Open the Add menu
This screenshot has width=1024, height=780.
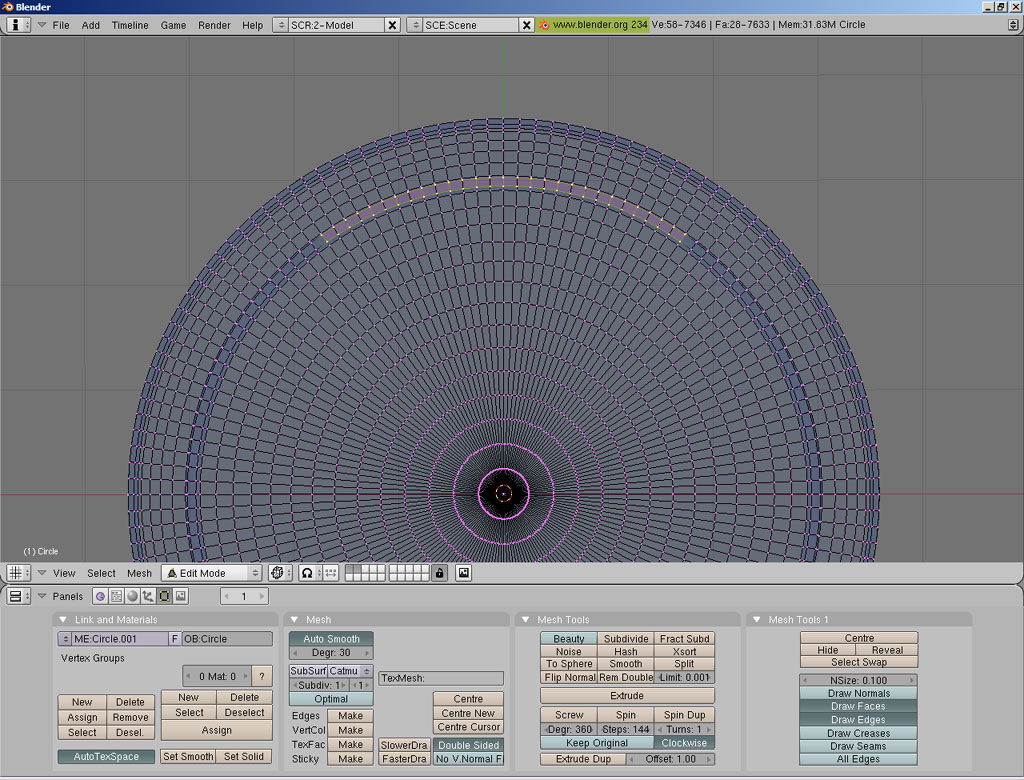pyautogui.click(x=91, y=25)
